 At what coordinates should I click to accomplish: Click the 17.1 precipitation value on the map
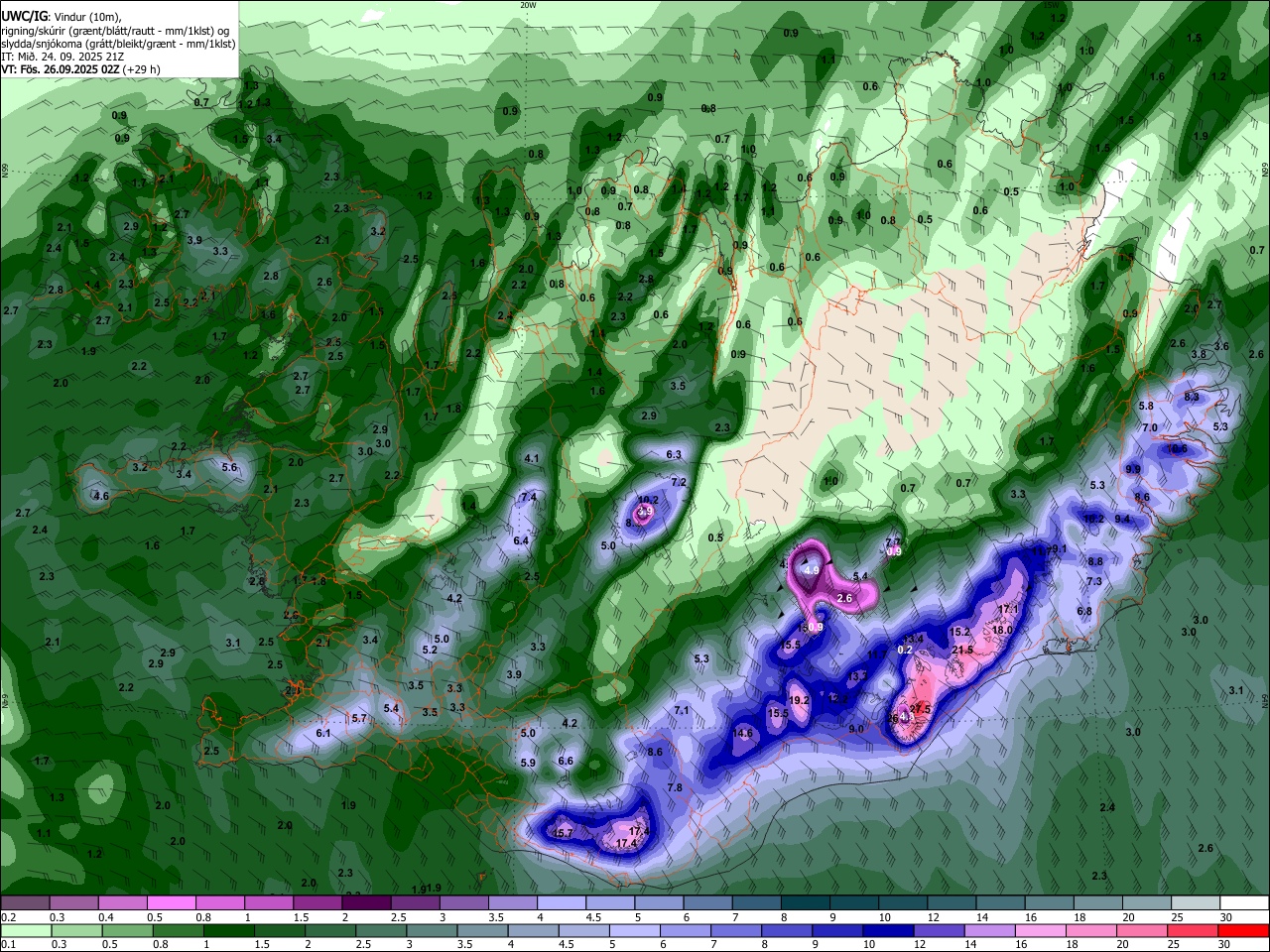pos(1008,609)
